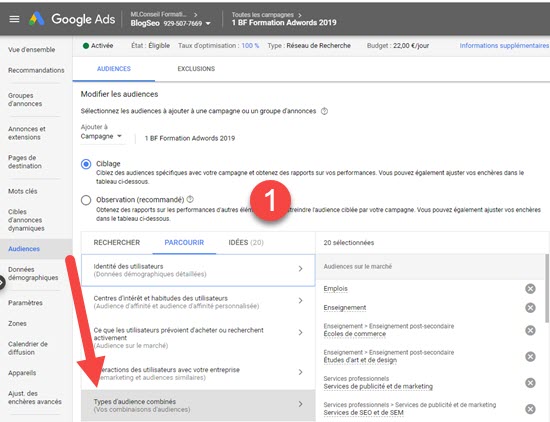
Task: Click the MLConseil Formati... breadcrumb
Action: coord(159,14)
